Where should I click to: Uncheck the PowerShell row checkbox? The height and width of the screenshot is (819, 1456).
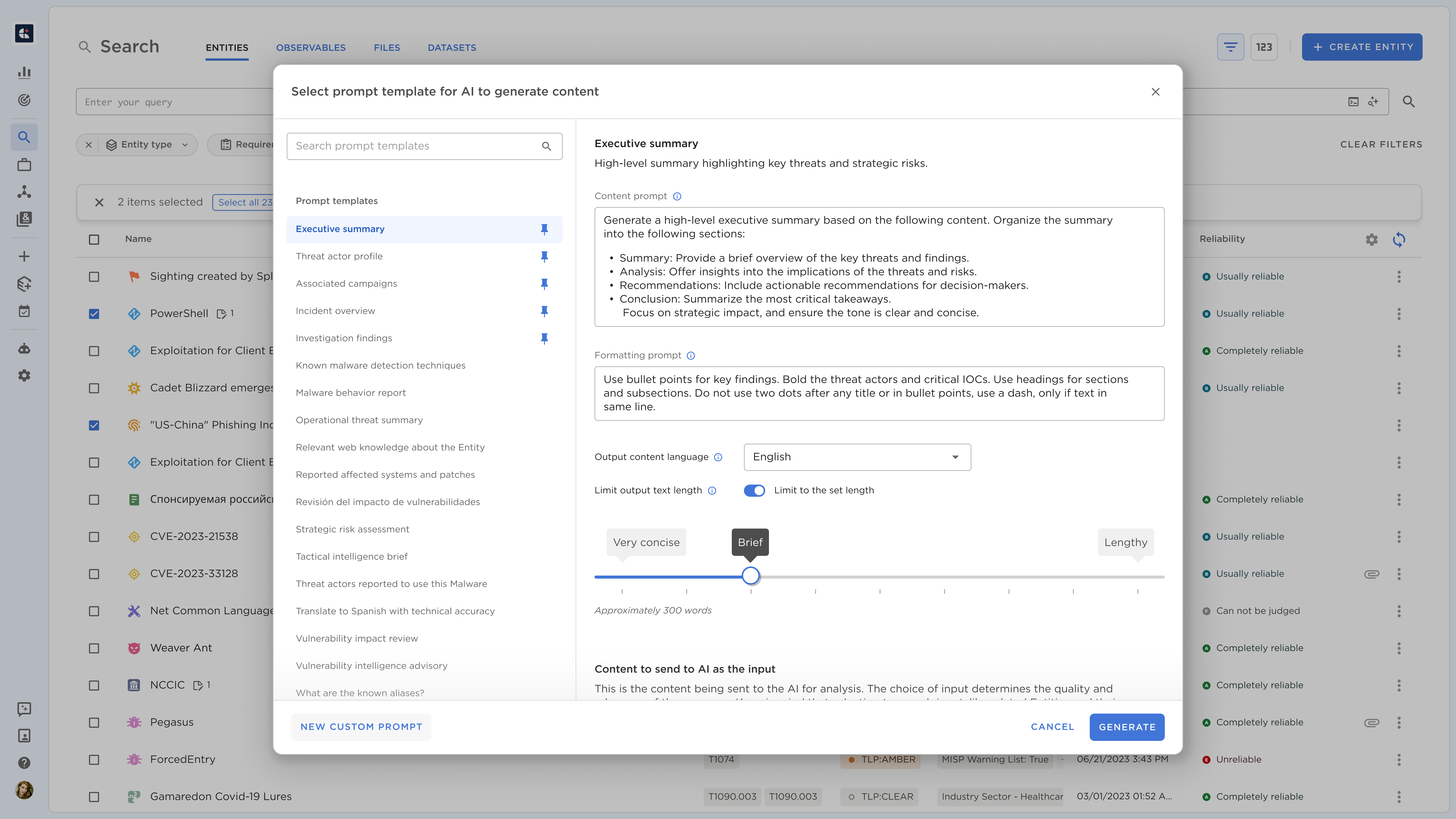(x=94, y=314)
